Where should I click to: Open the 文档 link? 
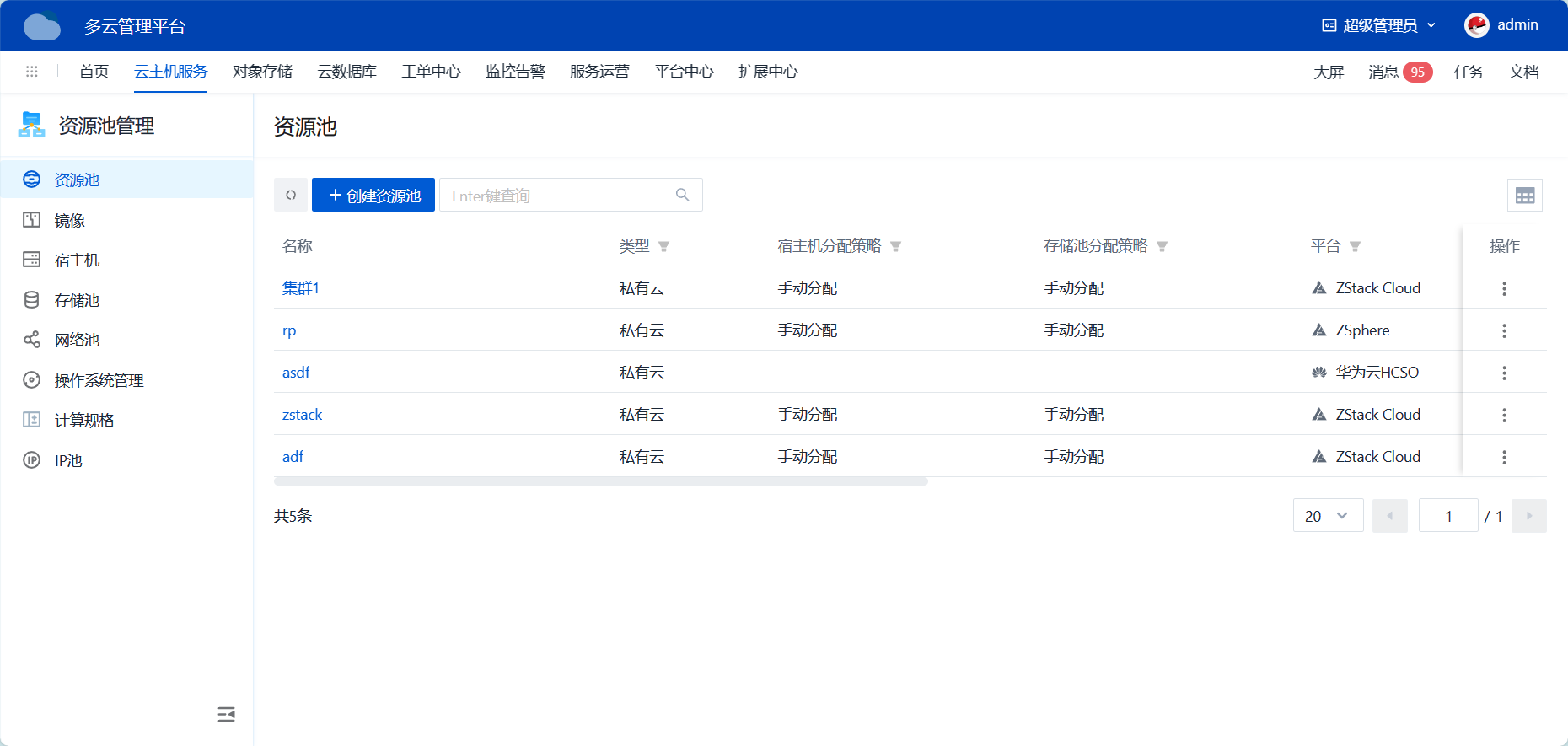1523,72
